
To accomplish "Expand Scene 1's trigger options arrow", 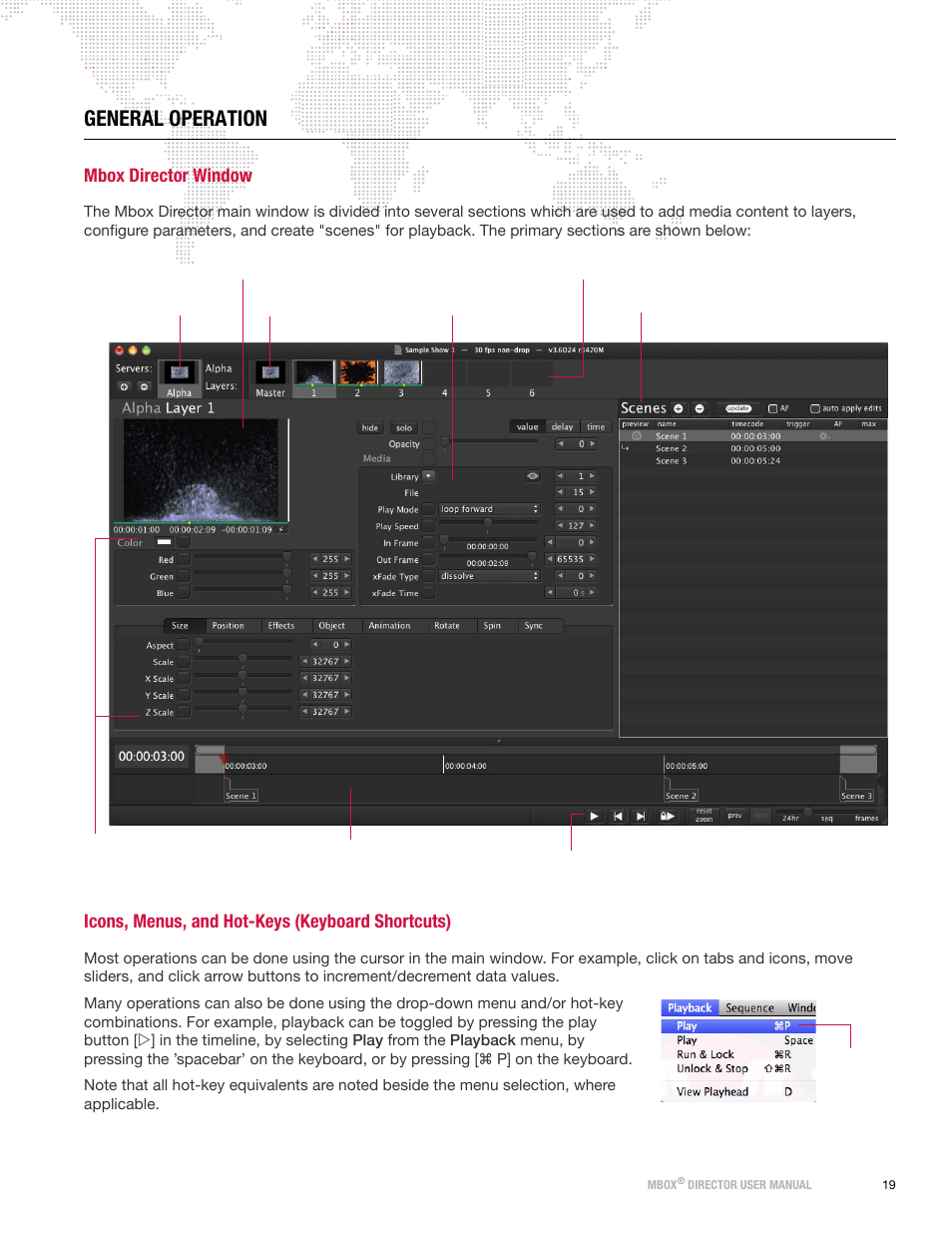I will point(626,447).
